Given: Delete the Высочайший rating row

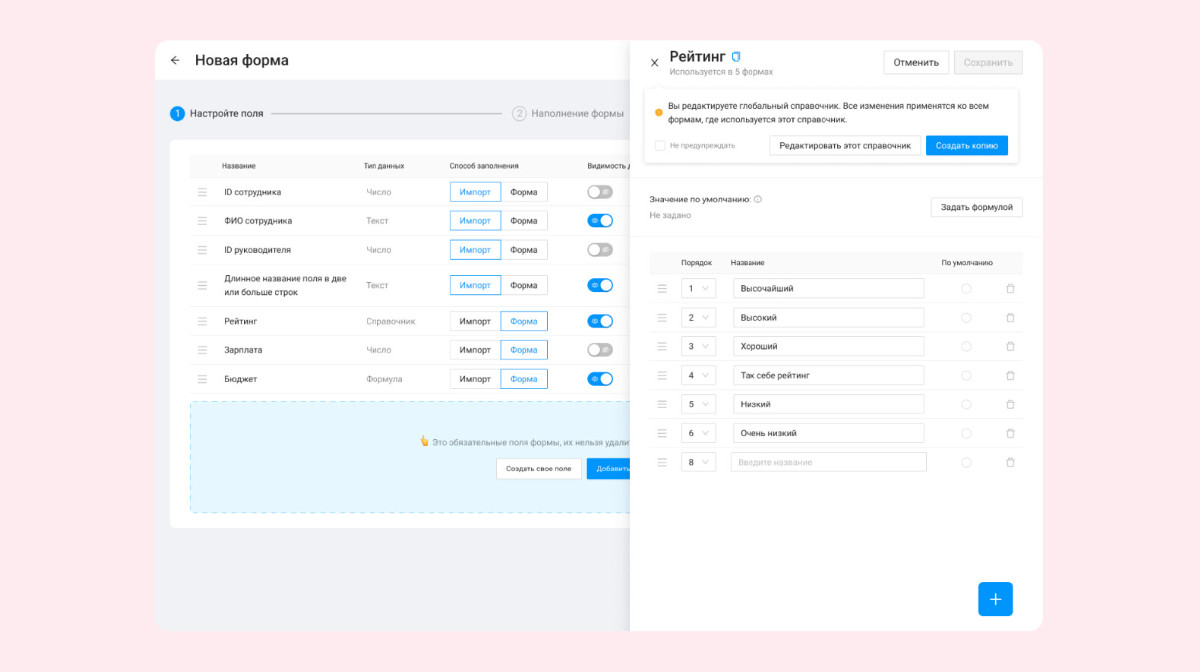Looking at the screenshot, I should point(1010,288).
